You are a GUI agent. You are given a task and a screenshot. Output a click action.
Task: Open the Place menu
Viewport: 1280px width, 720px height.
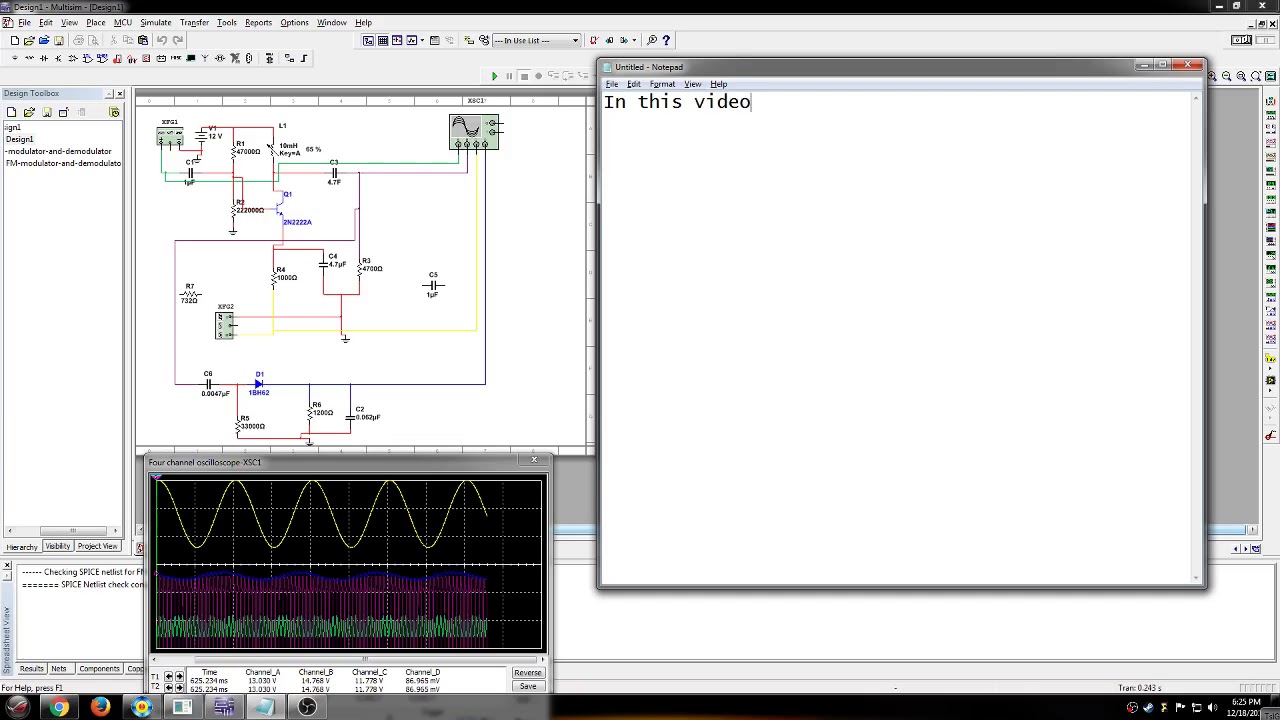coord(96,22)
